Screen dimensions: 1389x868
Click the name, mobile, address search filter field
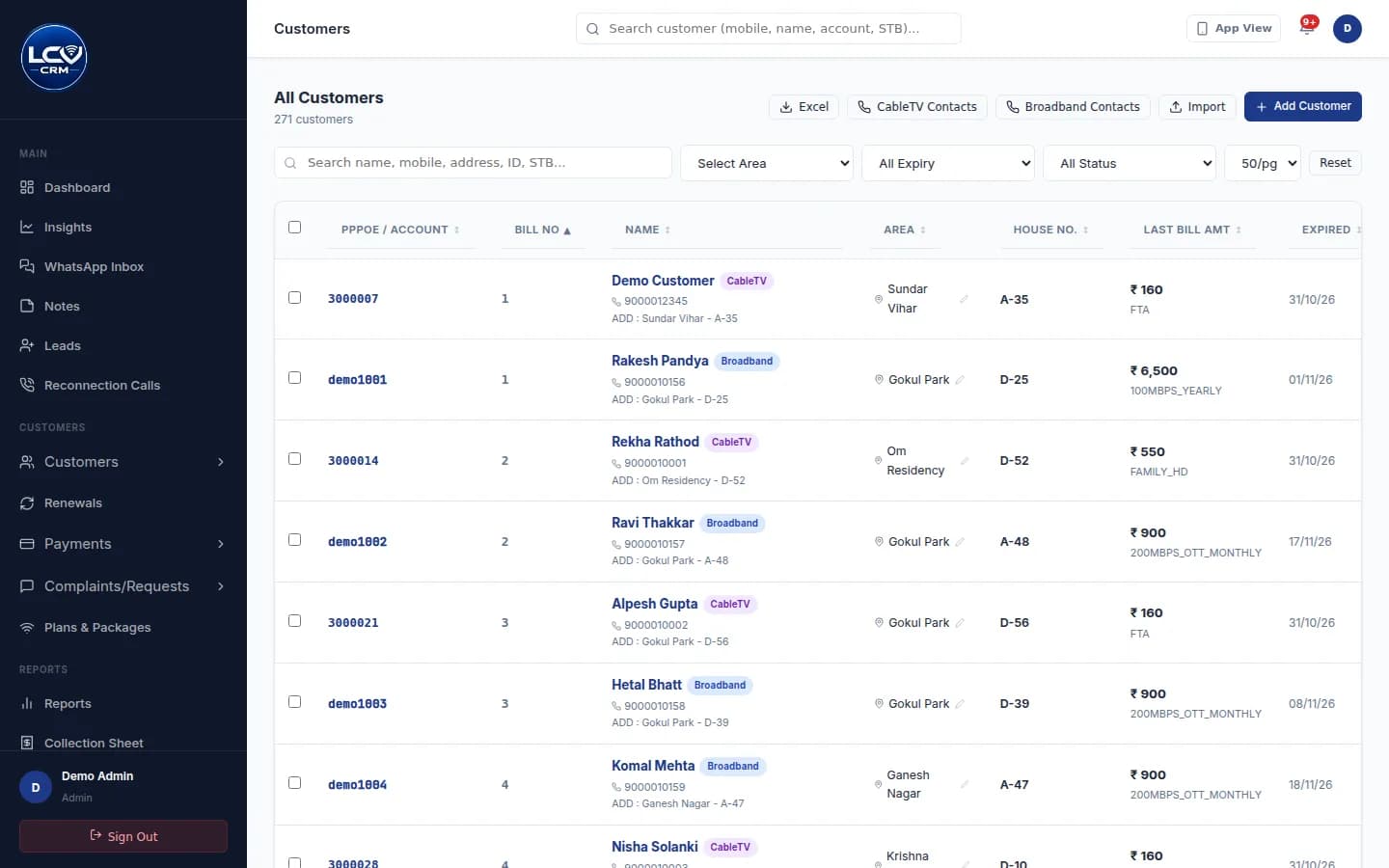[474, 163]
